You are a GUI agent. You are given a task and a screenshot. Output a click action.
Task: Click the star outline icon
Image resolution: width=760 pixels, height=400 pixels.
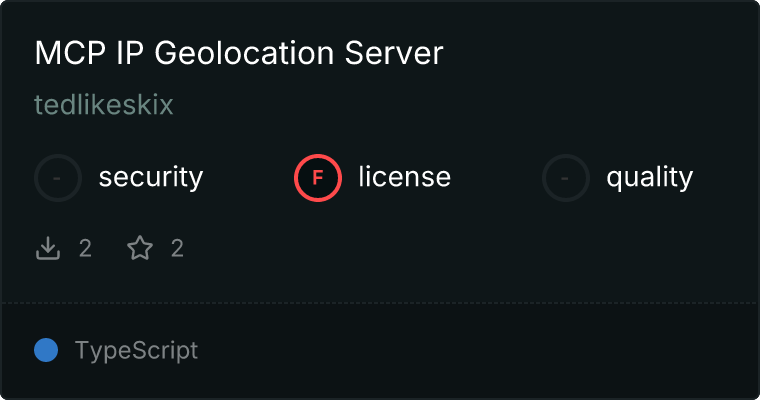click(140, 248)
